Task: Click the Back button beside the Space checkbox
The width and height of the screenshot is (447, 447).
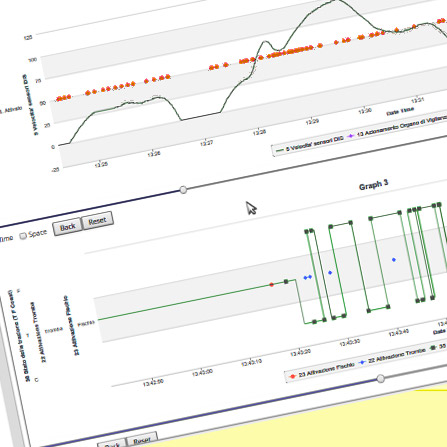Action: 67,227
